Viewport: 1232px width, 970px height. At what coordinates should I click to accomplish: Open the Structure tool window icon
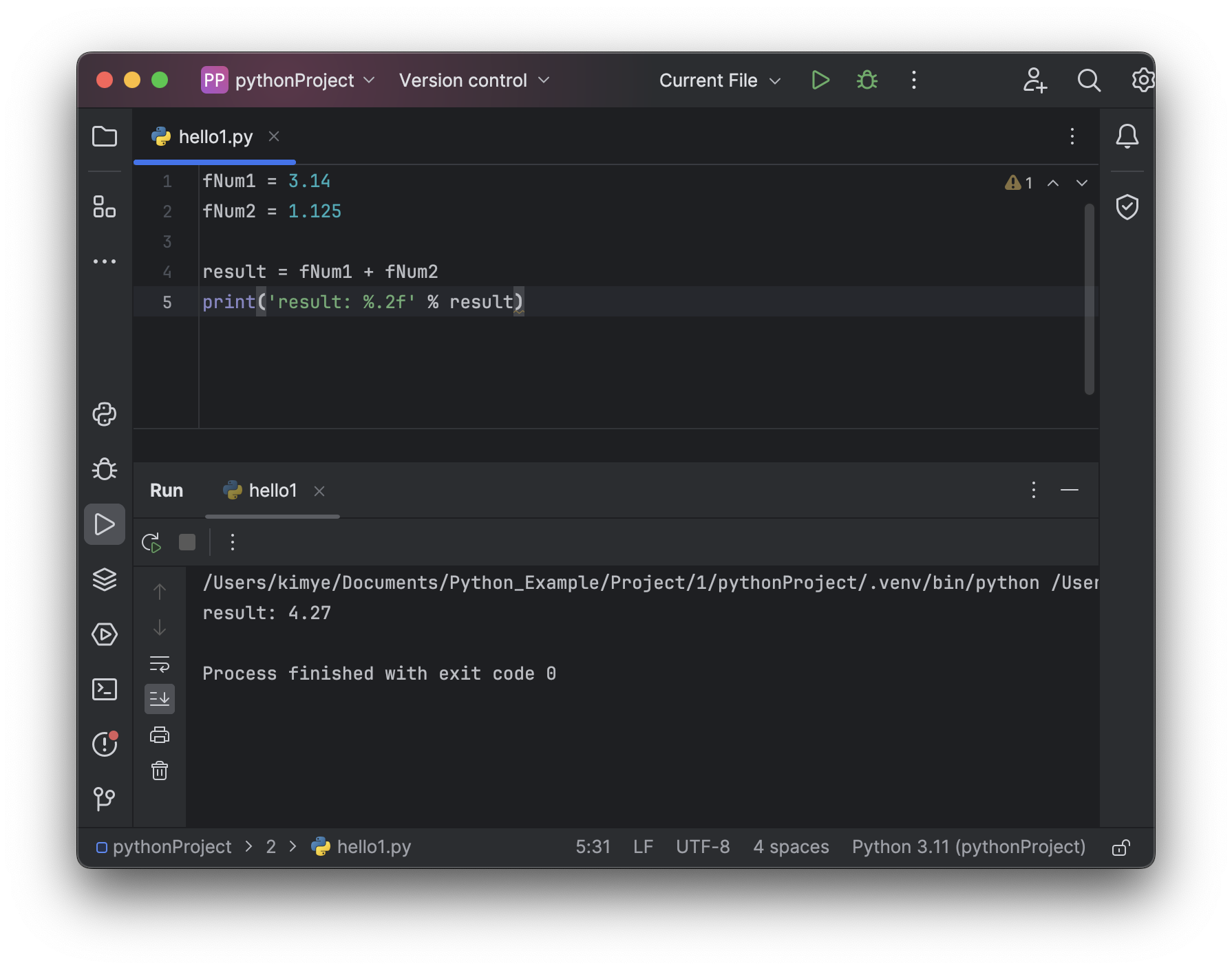[105, 206]
